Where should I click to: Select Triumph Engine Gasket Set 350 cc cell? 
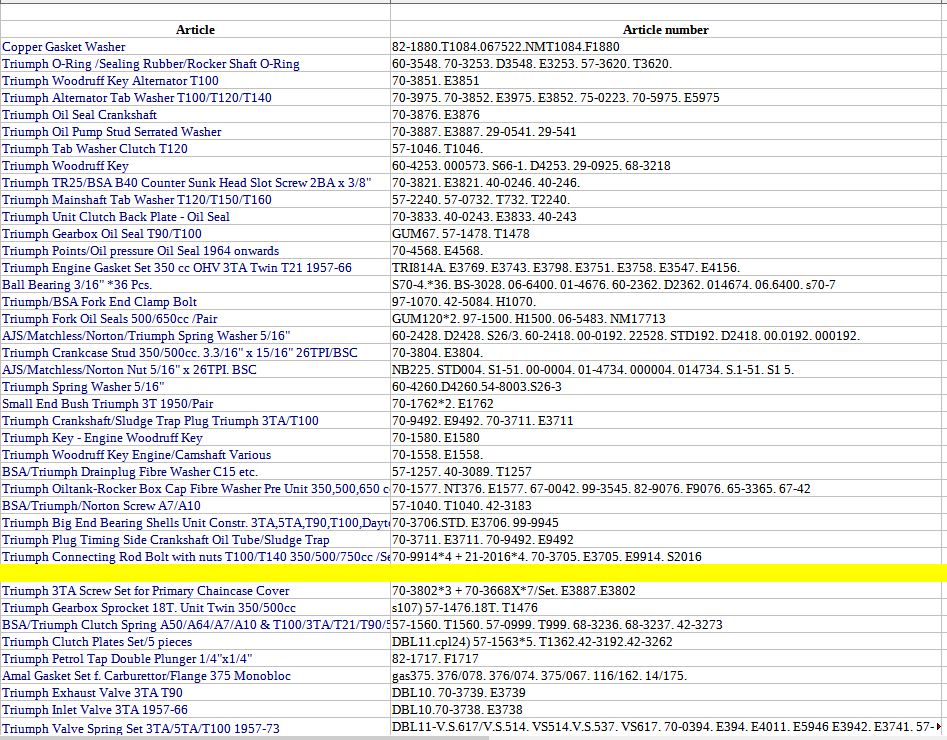[x=195, y=268]
